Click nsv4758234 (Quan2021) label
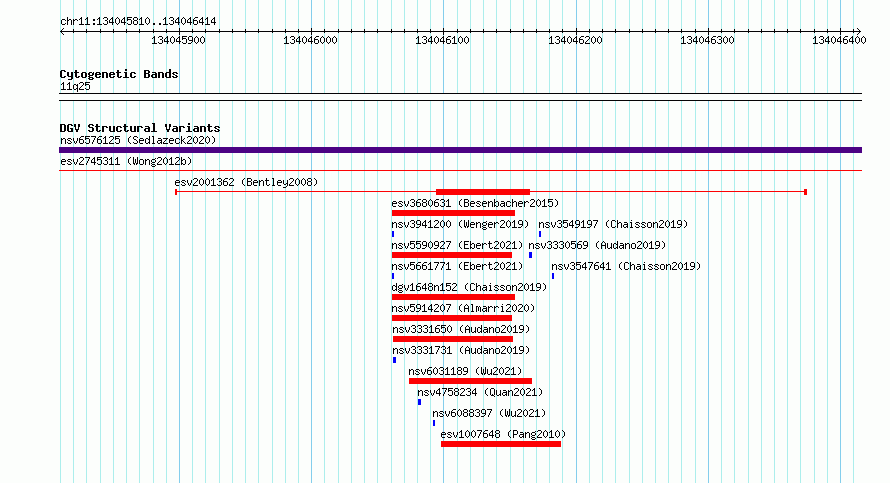The image size is (890, 483). coord(480,392)
